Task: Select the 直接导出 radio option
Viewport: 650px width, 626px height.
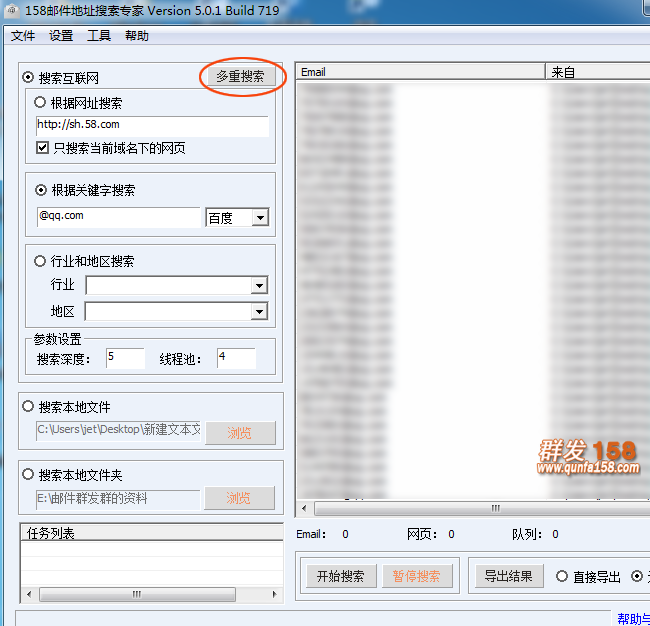Action: [562, 576]
